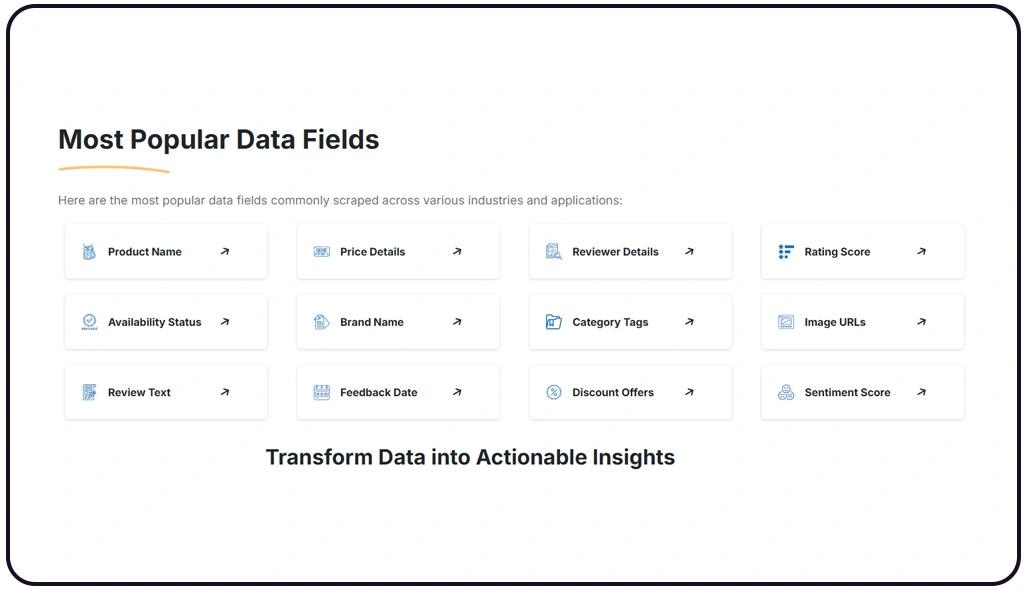This screenshot has width=1026, height=589.
Task: Open the Sentiment Score arrow link
Action: [921, 392]
